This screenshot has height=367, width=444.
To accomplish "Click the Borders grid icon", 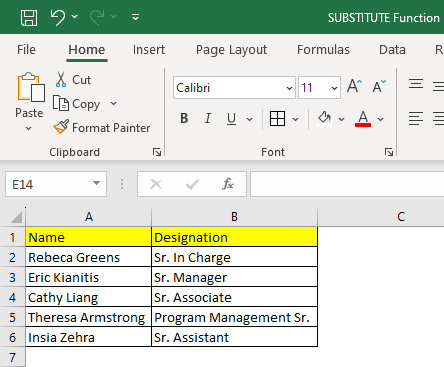I will click(x=277, y=118).
